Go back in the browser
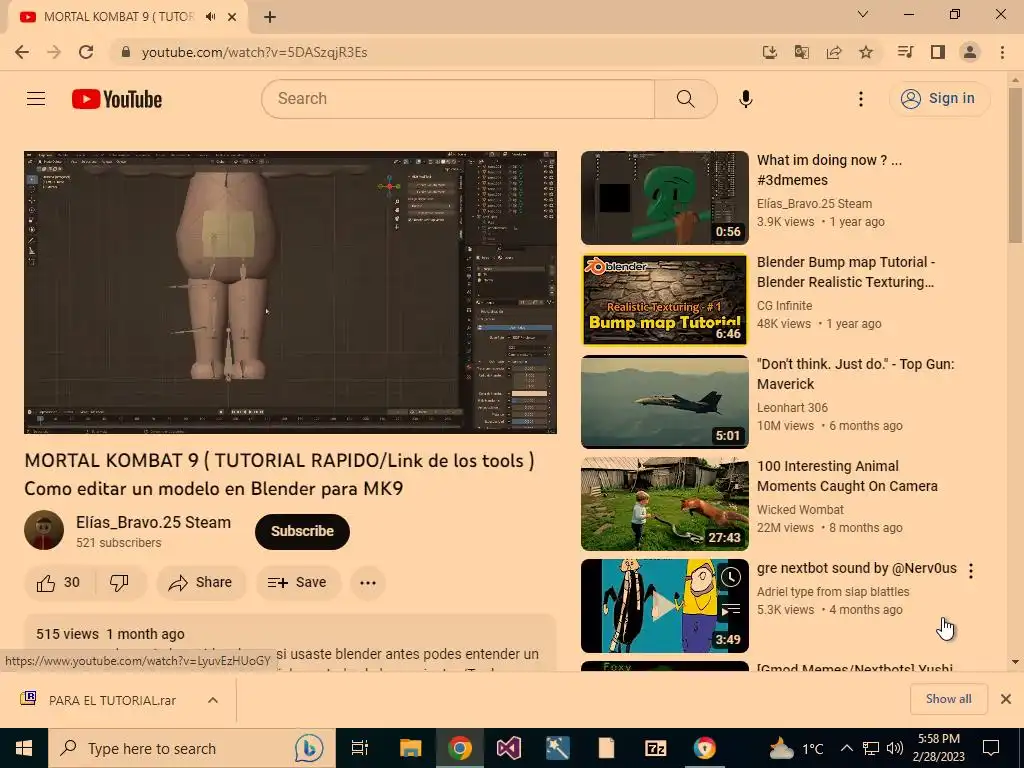This screenshot has height=768, width=1024. pos(22,52)
